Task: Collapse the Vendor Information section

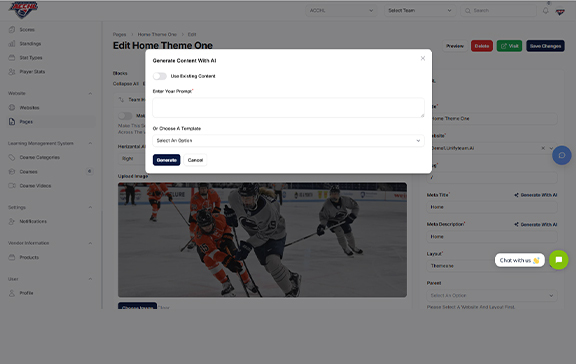Action: tap(90, 243)
